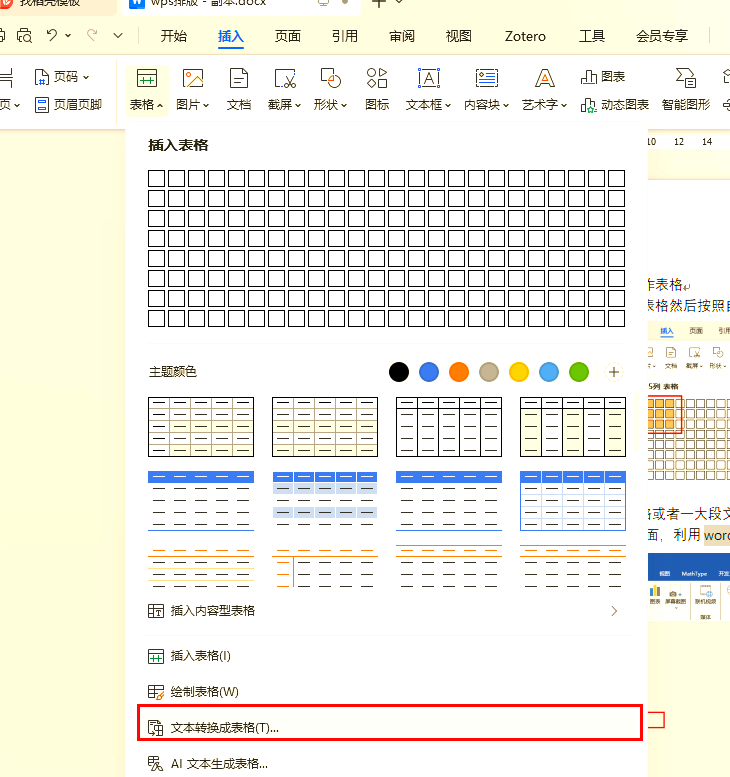Open the 会员专享 tab
Image resolution: width=730 pixels, height=777 pixels.
point(662,36)
